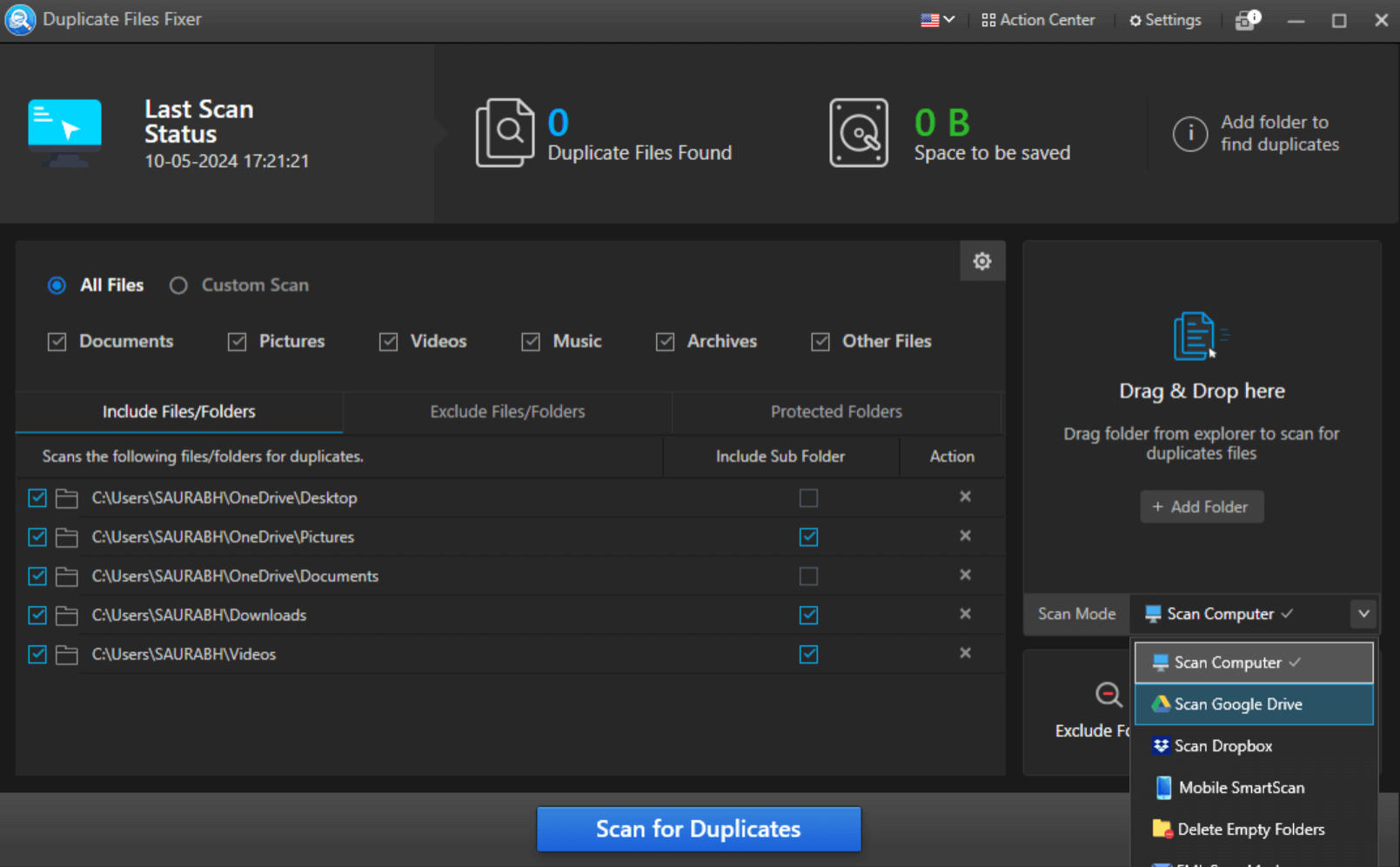Uncheck the Archives file type checkbox
Screen dimensions: 1400x867
pyautogui.click(x=665, y=342)
